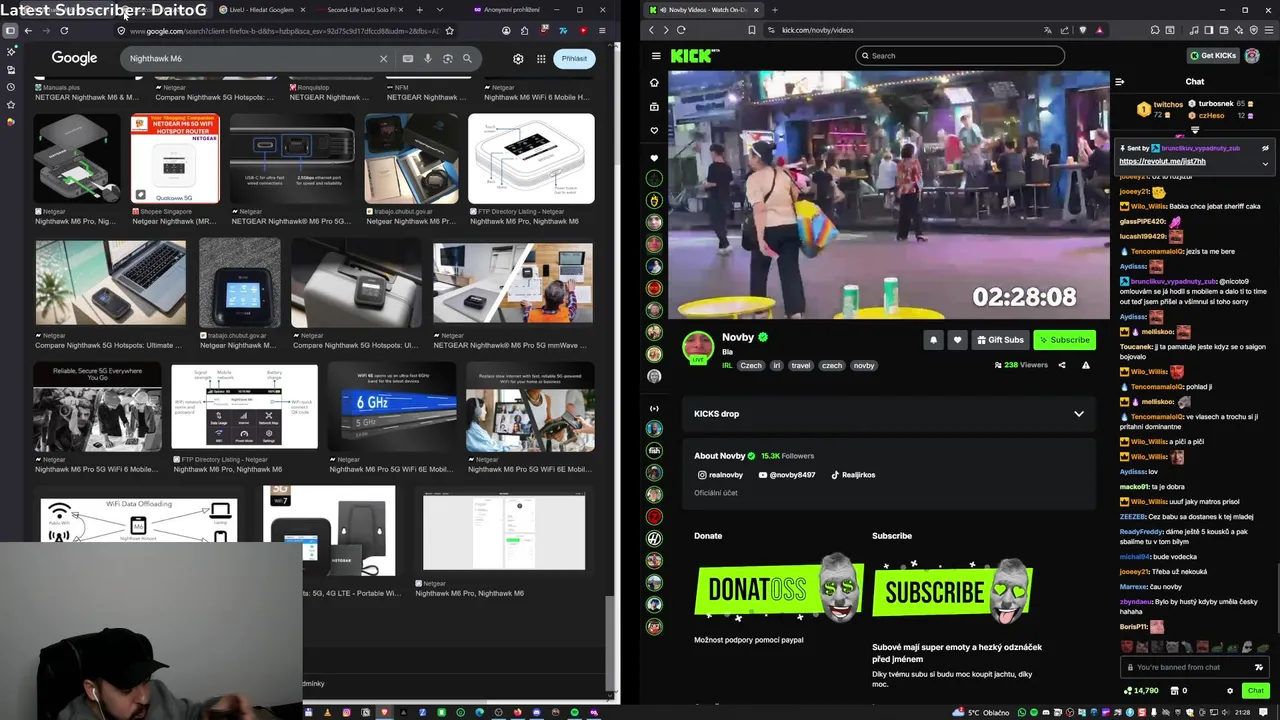Viewport: 1280px width, 720px height.
Task: Report the Novby channel warning icon
Action: (x=1086, y=365)
